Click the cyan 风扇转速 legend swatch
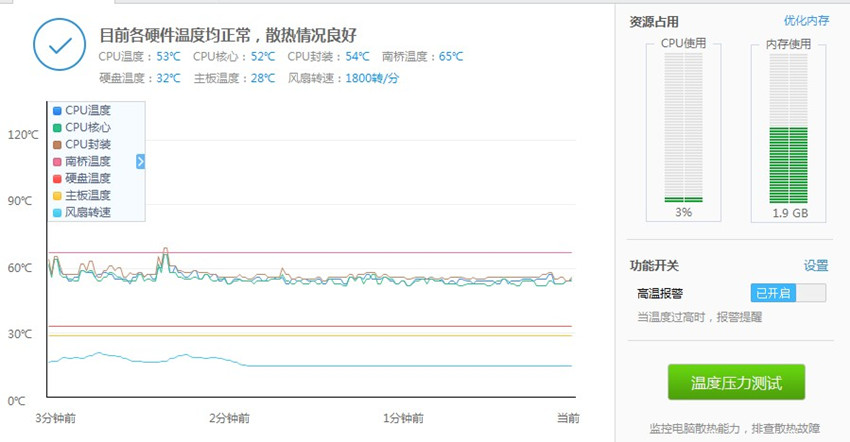 pos(57,213)
